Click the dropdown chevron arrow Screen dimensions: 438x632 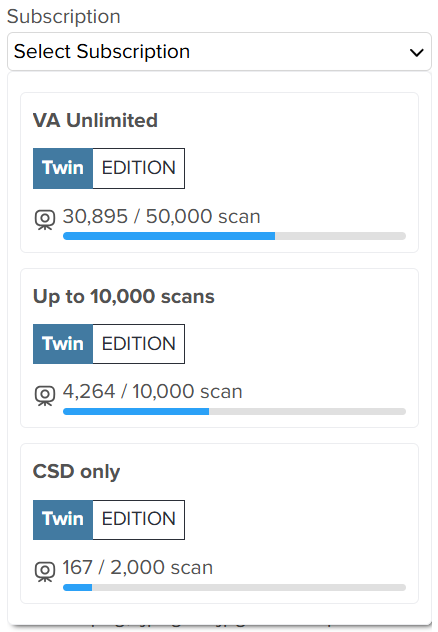coord(416,52)
